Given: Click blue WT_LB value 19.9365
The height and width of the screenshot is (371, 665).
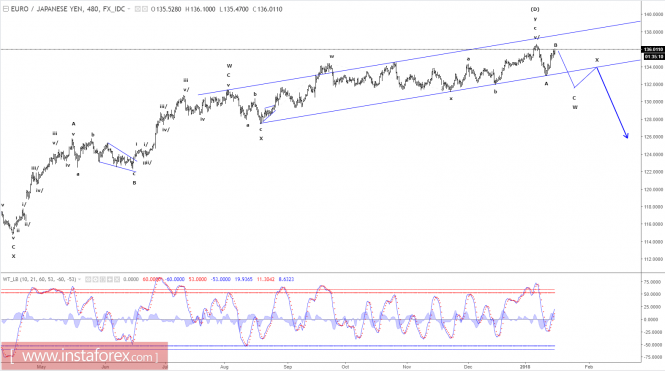Looking at the screenshot, I should click(243, 279).
